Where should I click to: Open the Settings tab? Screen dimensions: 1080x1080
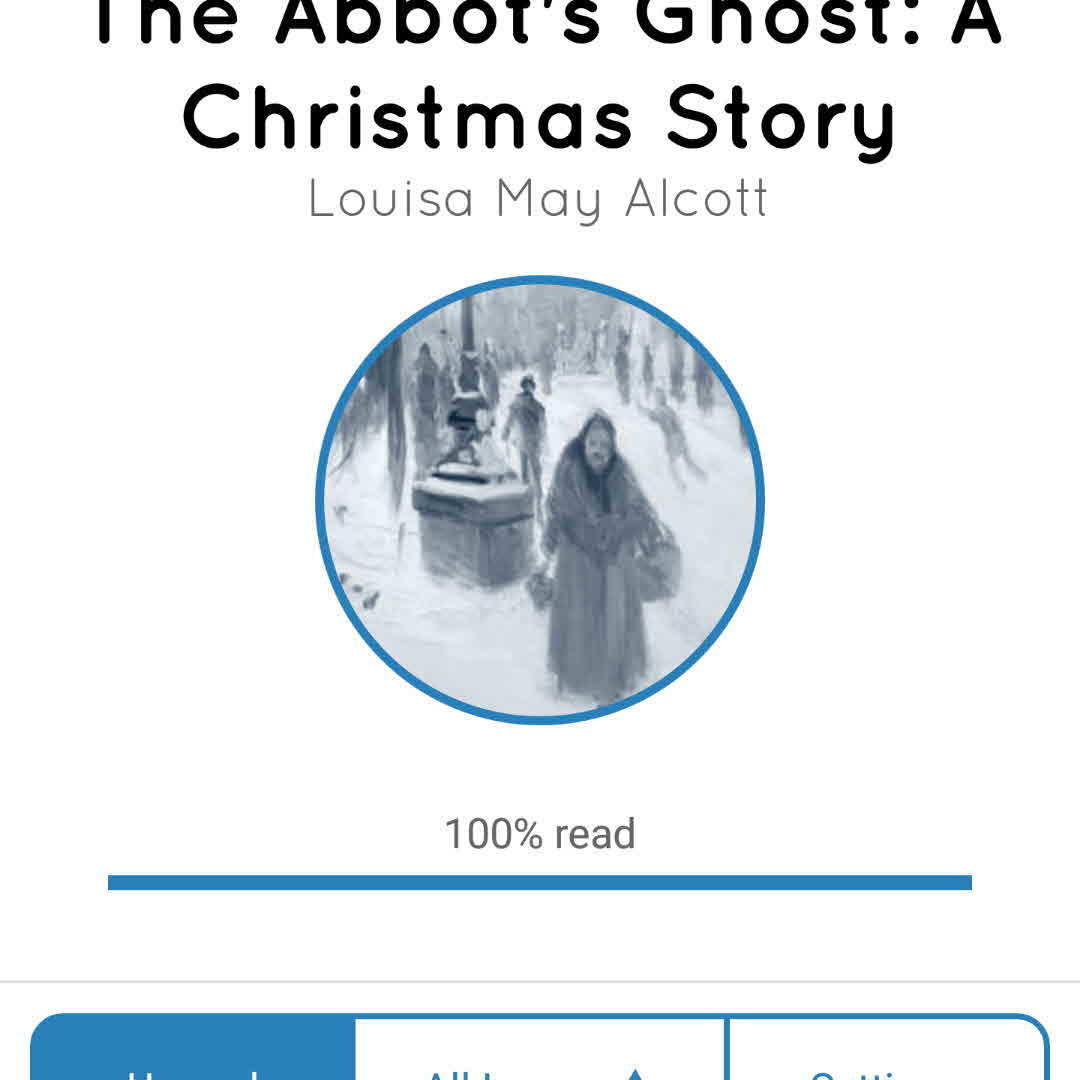click(886, 1062)
